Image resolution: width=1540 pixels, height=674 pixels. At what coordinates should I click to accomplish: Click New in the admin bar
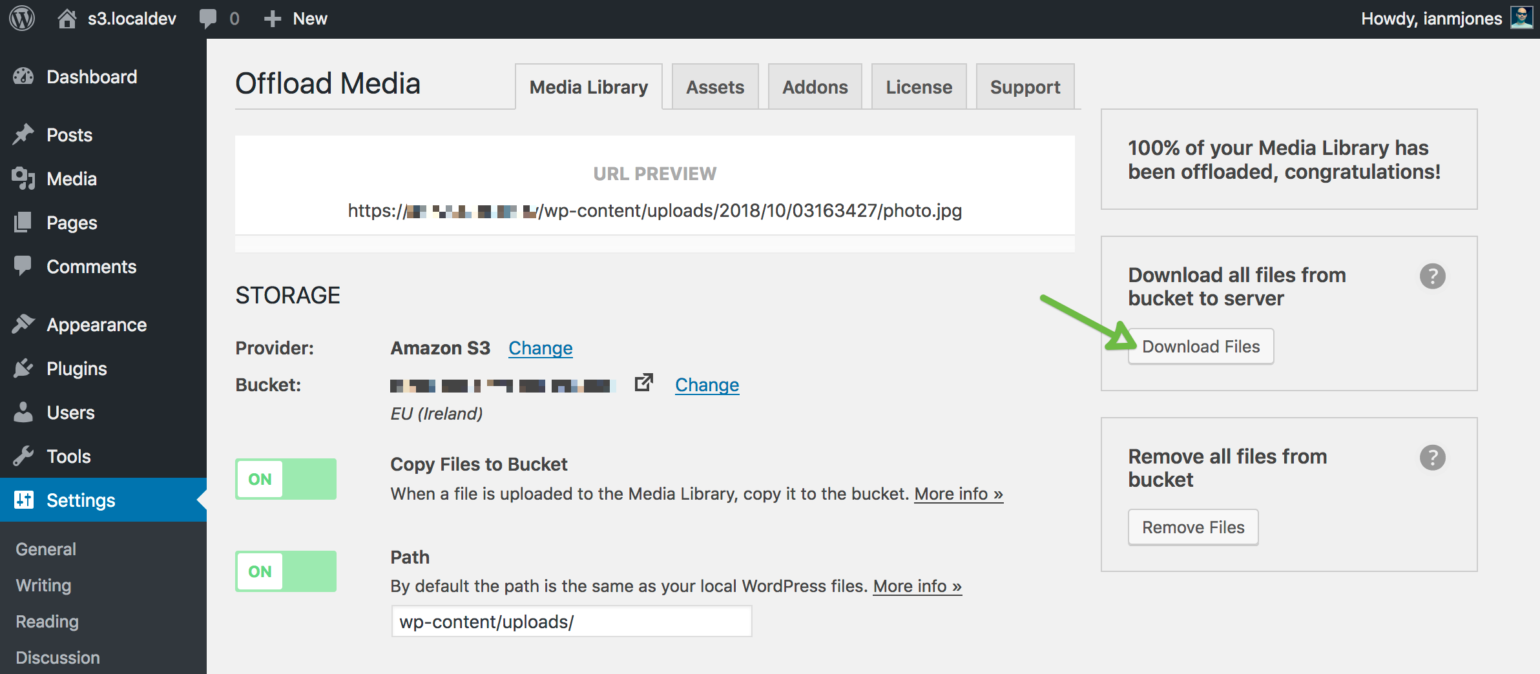click(310, 19)
